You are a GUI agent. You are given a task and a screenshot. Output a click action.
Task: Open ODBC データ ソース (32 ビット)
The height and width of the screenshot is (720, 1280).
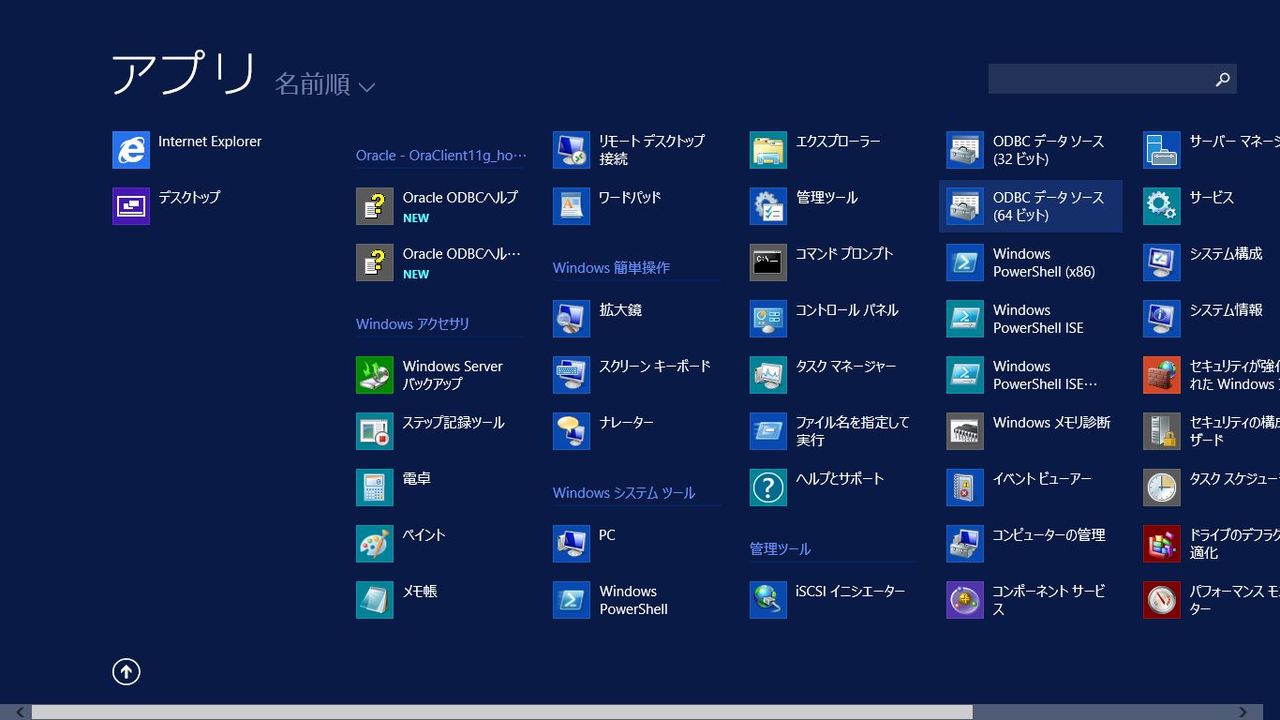click(1026, 150)
